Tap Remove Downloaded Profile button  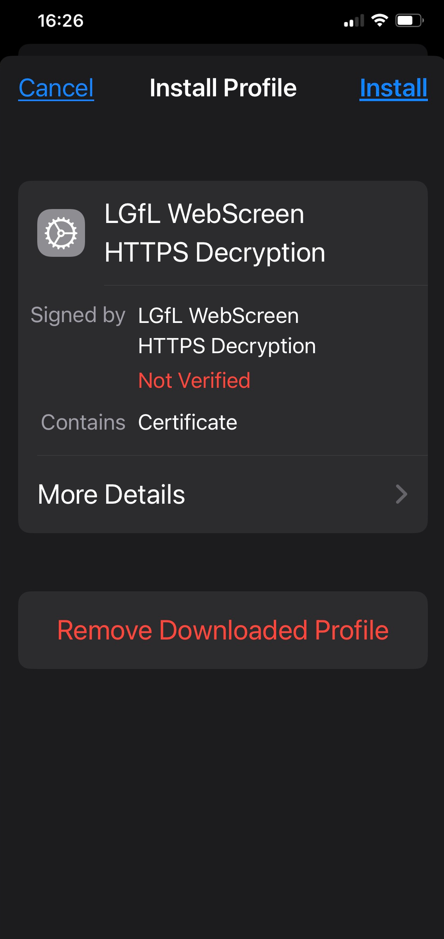pos(223,630)
